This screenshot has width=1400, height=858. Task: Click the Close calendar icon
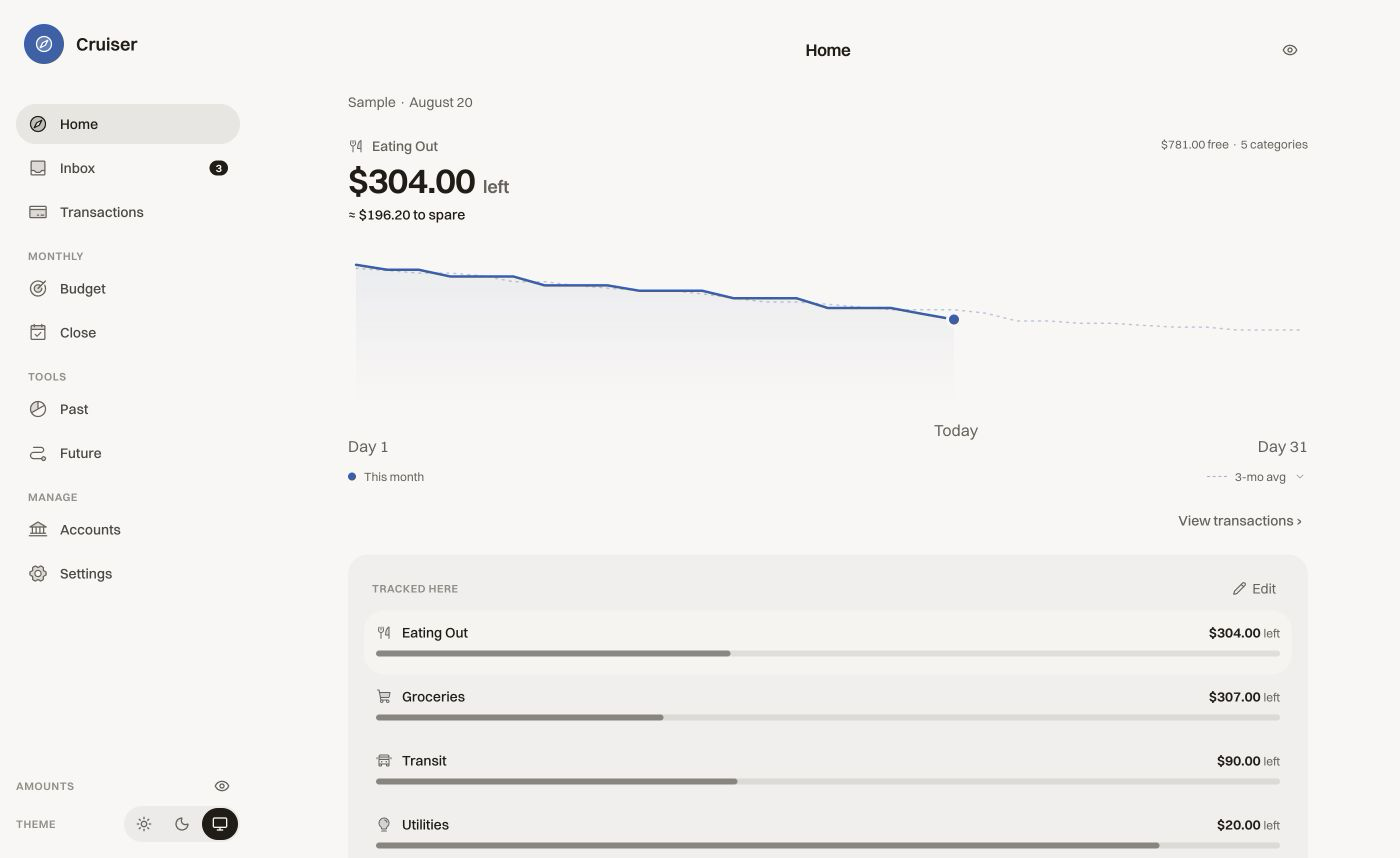pos(38,333)
